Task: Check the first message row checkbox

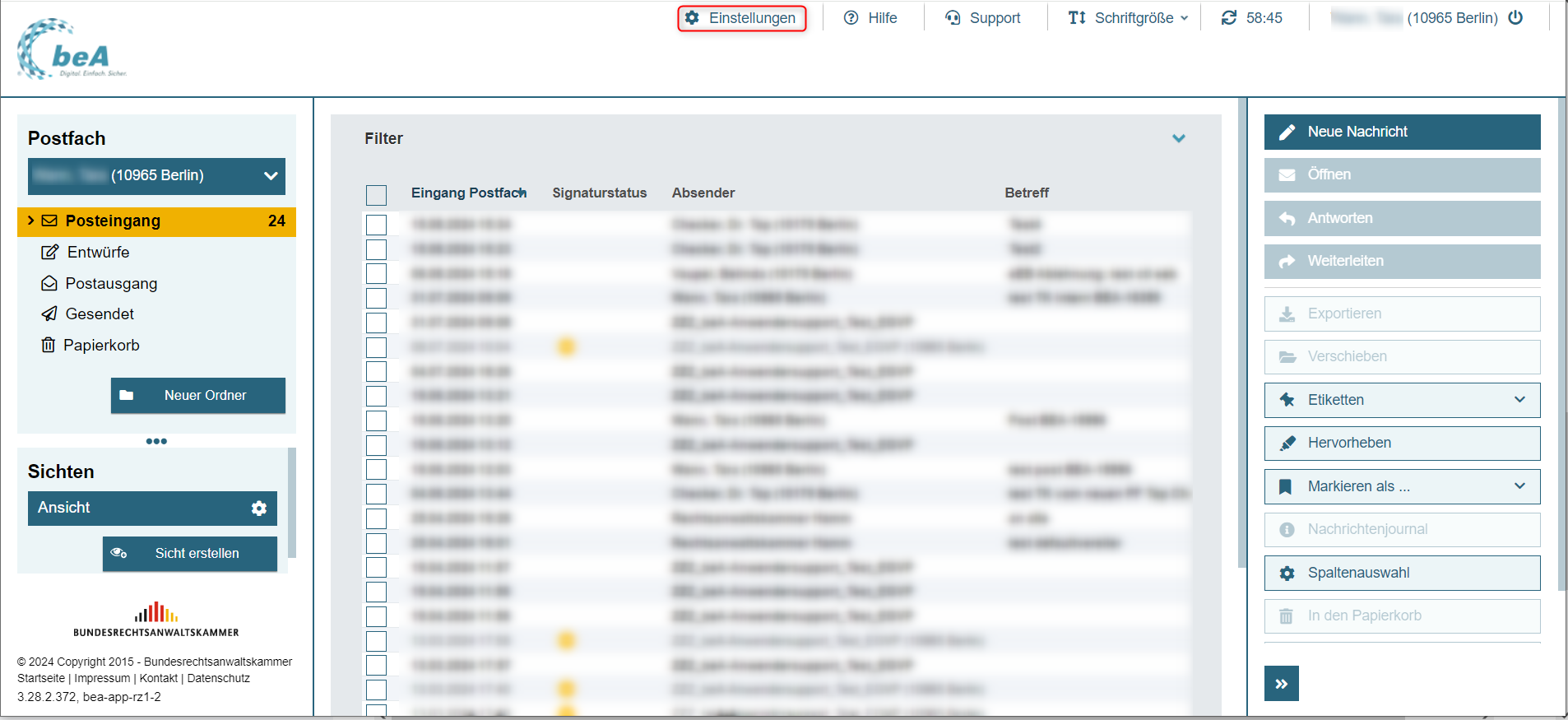Action: click(376, 225)
